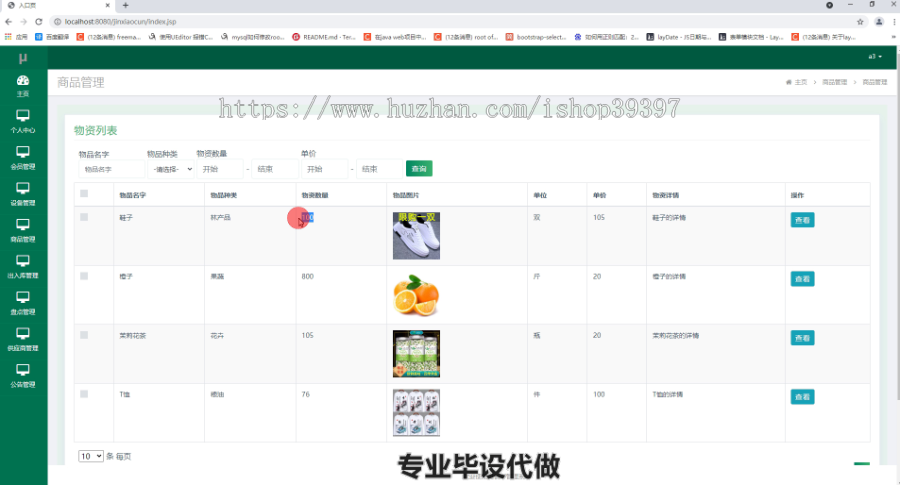
Task: Open 会员管理 from the sidebar
Action: [23, 158]
